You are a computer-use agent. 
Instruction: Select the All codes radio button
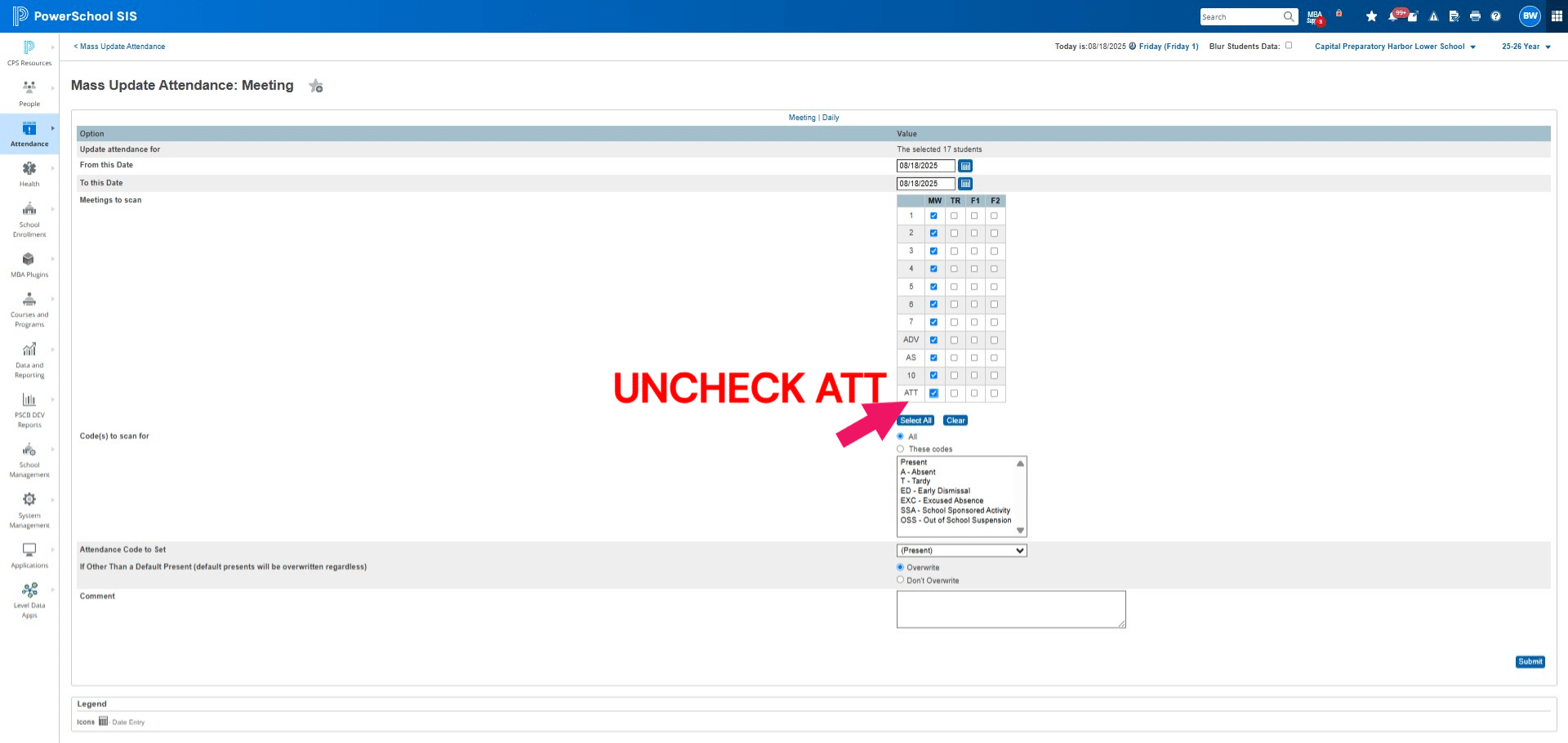point(901,437)
